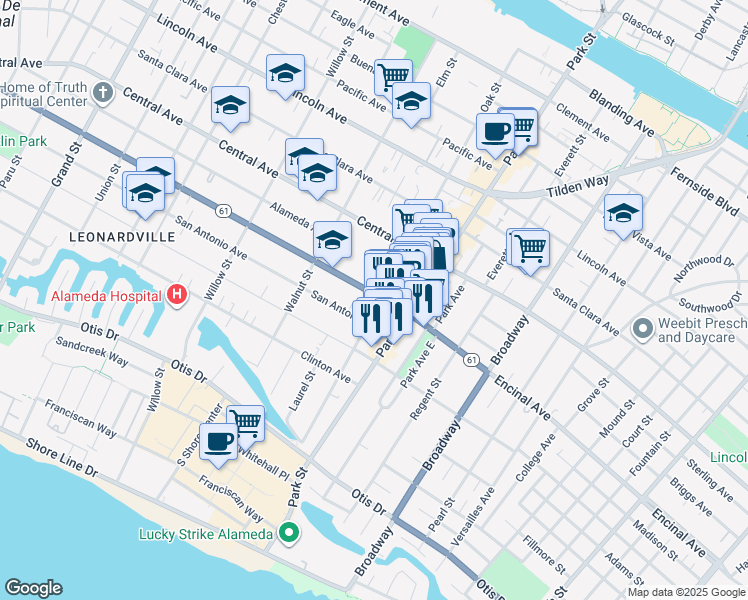Select the front school marker near Santa Clara Ave

pyautogui.click(x=317, y=175)
